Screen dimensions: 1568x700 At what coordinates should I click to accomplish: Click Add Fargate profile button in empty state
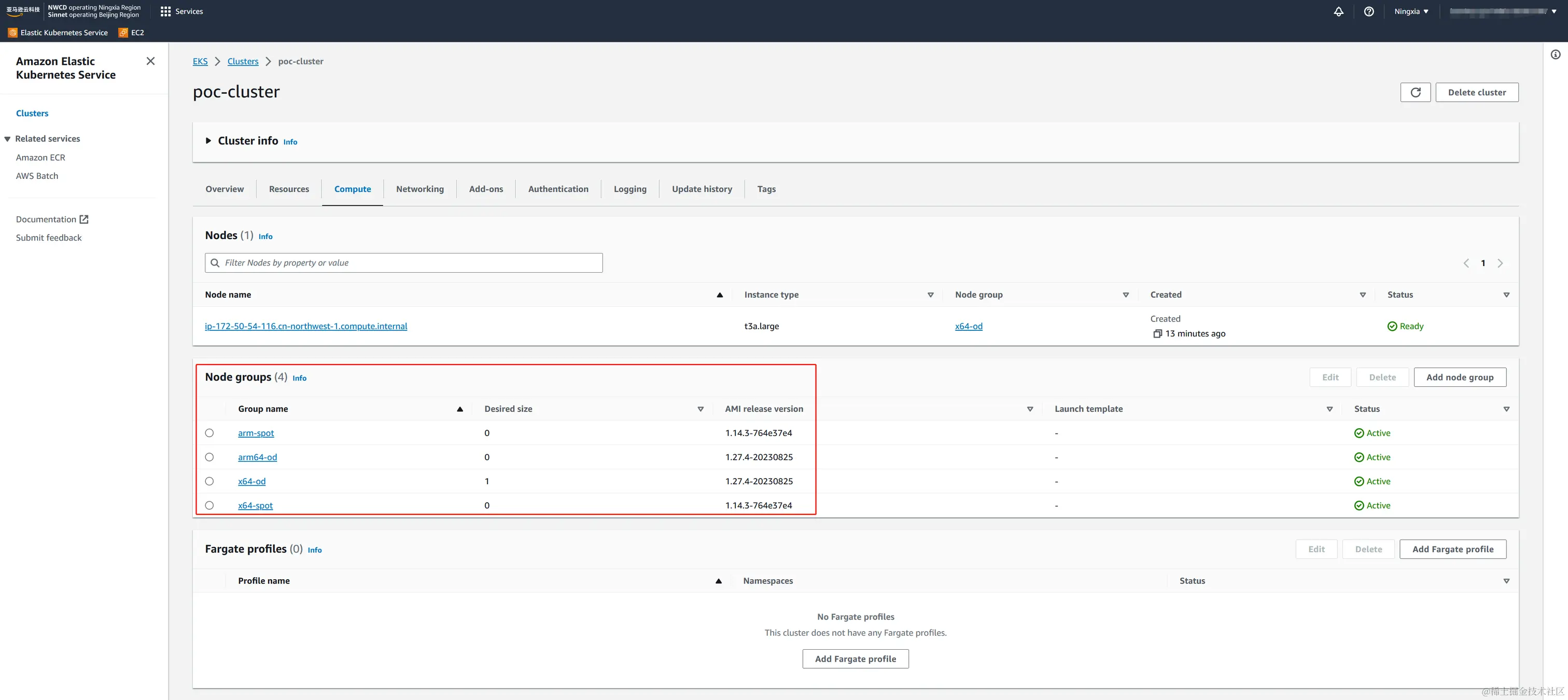click(x=855, y=659)
